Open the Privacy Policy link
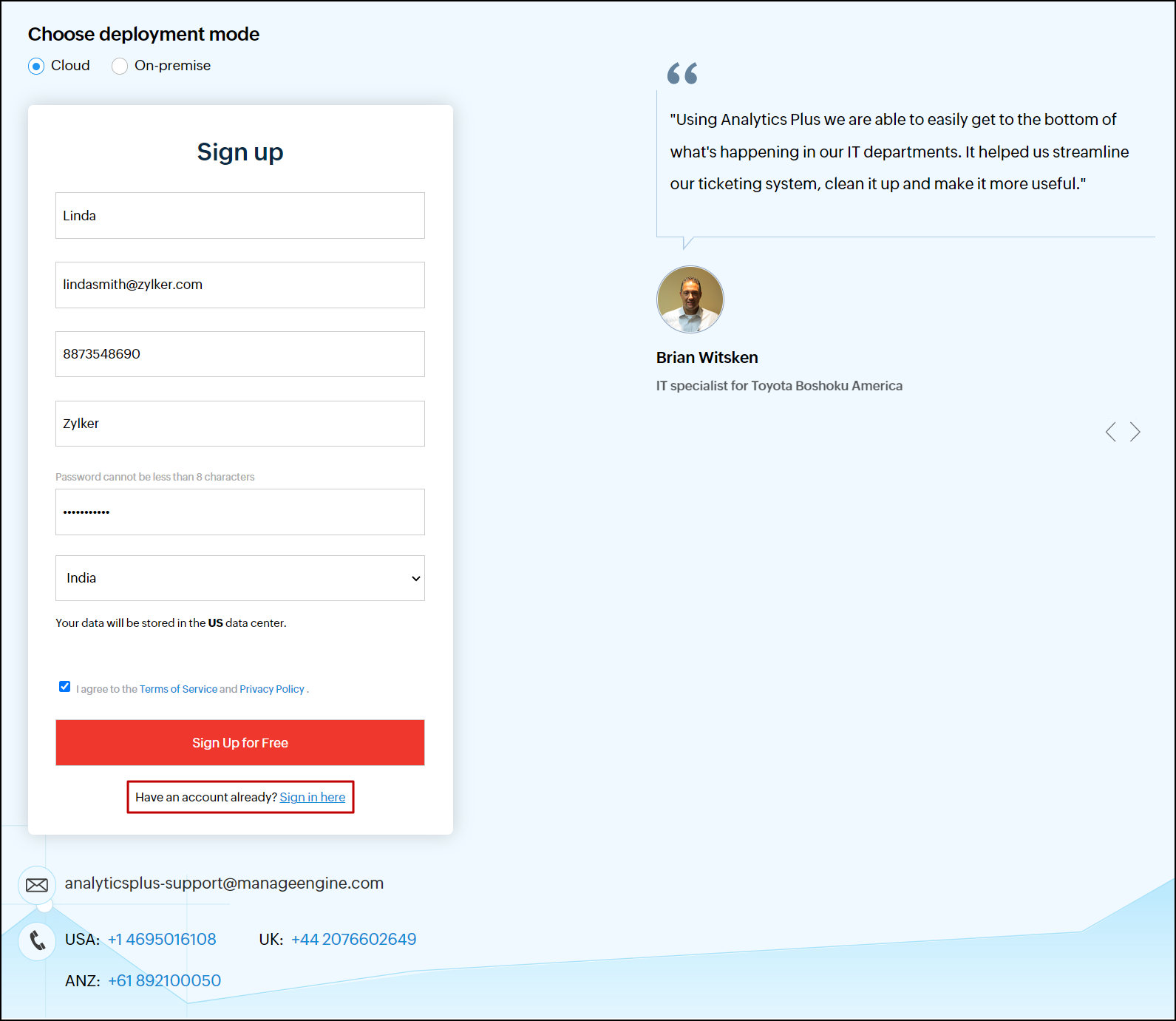Viewport: 1176px width, 1021px height. (x=272, y=689)
